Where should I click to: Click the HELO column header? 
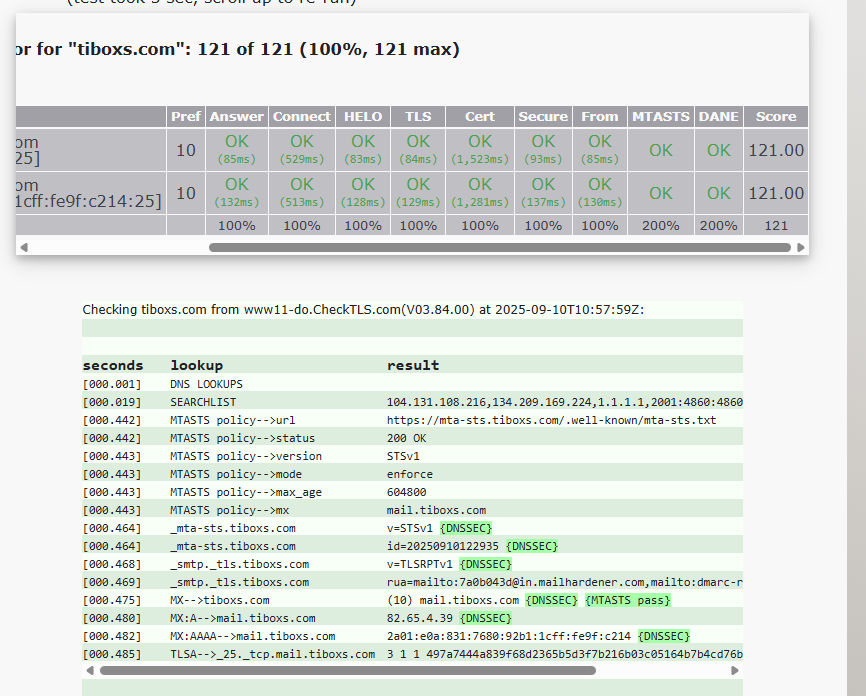tap(363, 117)
